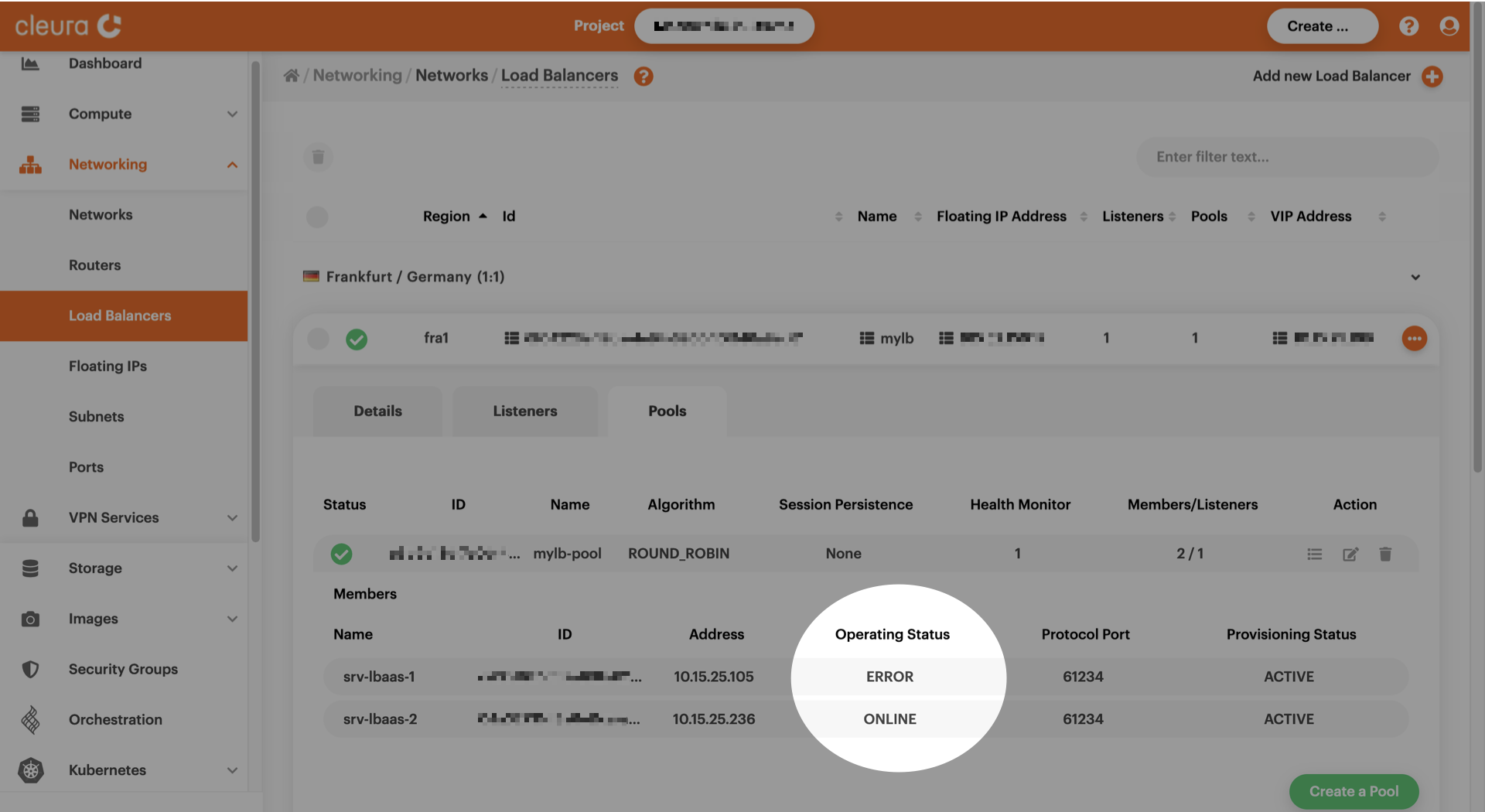Select the fra1 load balancer row checkbox
The height and width of the screenshot is (812, 1485).
(318, 339)
